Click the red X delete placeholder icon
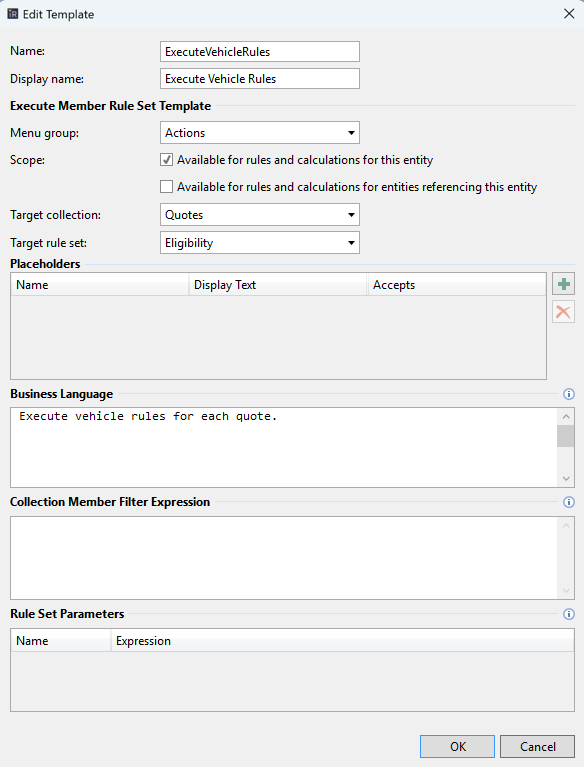 pyautogui.click(x=563, y=312)
